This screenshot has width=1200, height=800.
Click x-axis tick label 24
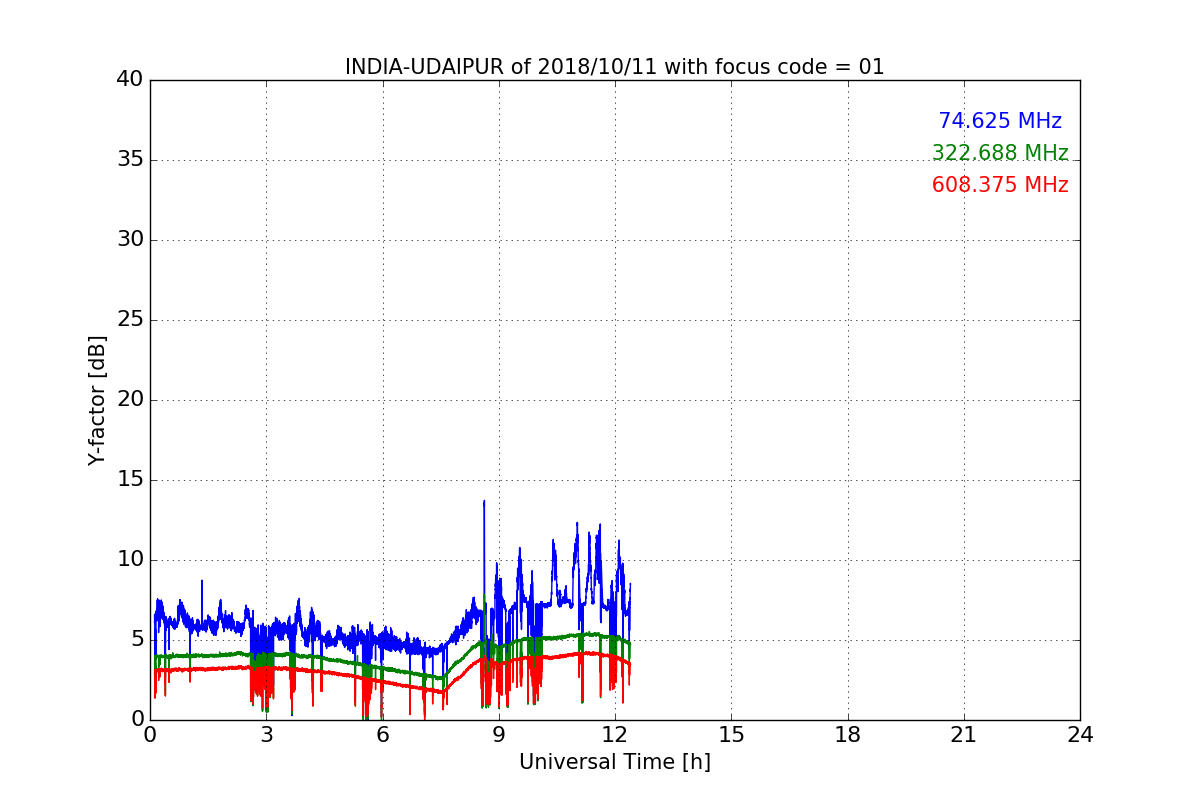click(x=1080, y=734)
